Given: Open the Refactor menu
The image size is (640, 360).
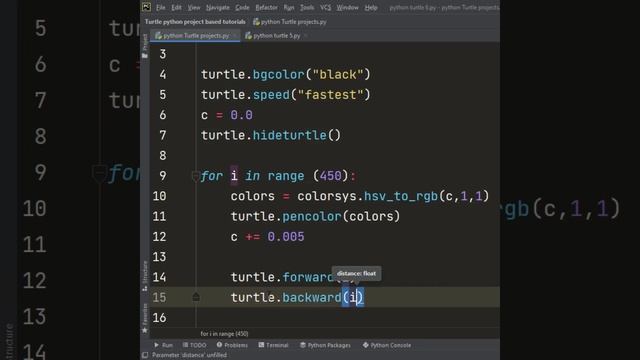Looking at the screenshot, I should [266, 7].
